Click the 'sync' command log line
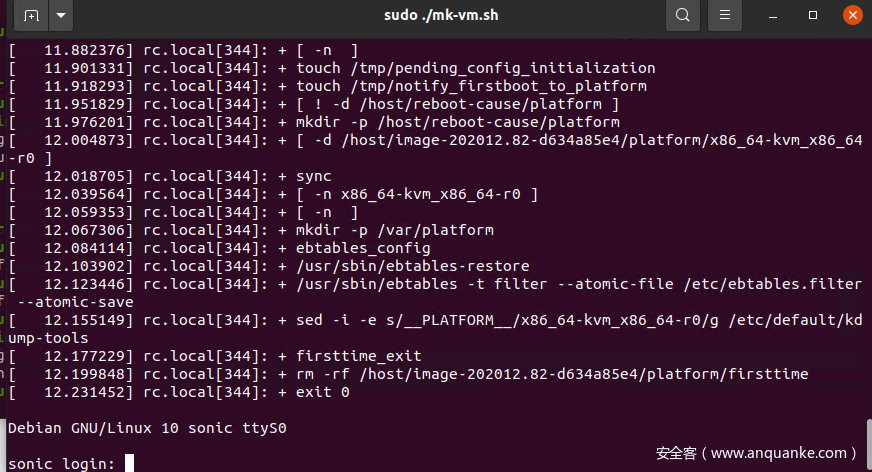 pyautogui.click(x=313, y=176)
